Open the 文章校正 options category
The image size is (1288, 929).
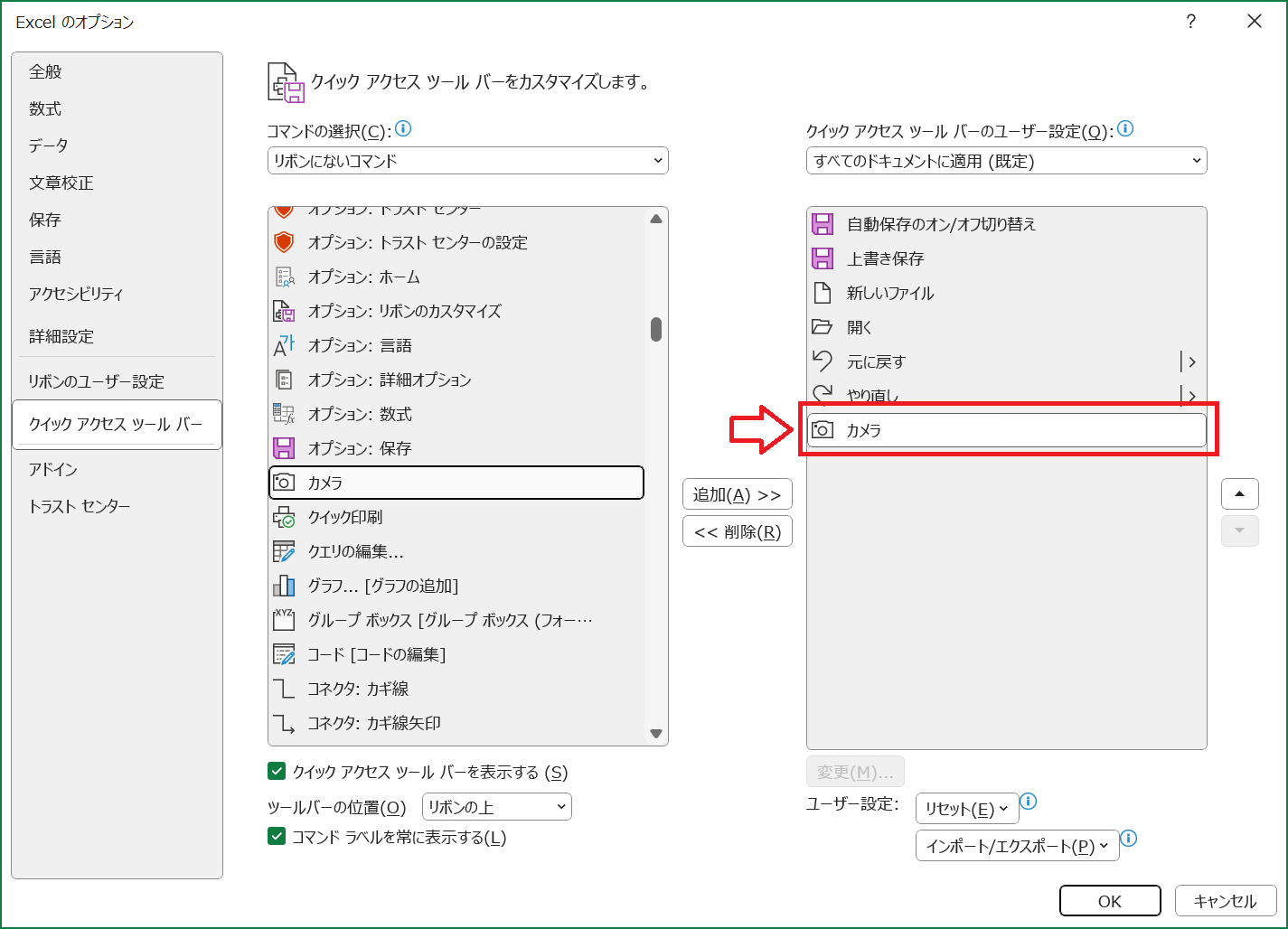[117, 183]
